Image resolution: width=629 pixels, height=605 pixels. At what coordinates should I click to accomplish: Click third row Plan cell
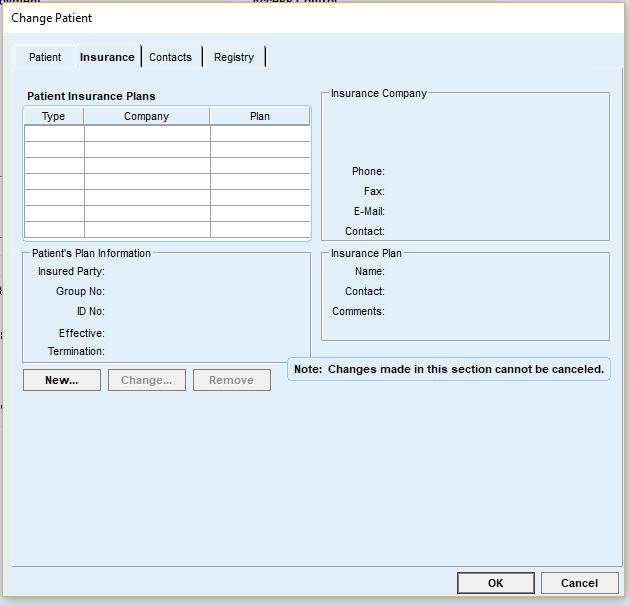260,165
